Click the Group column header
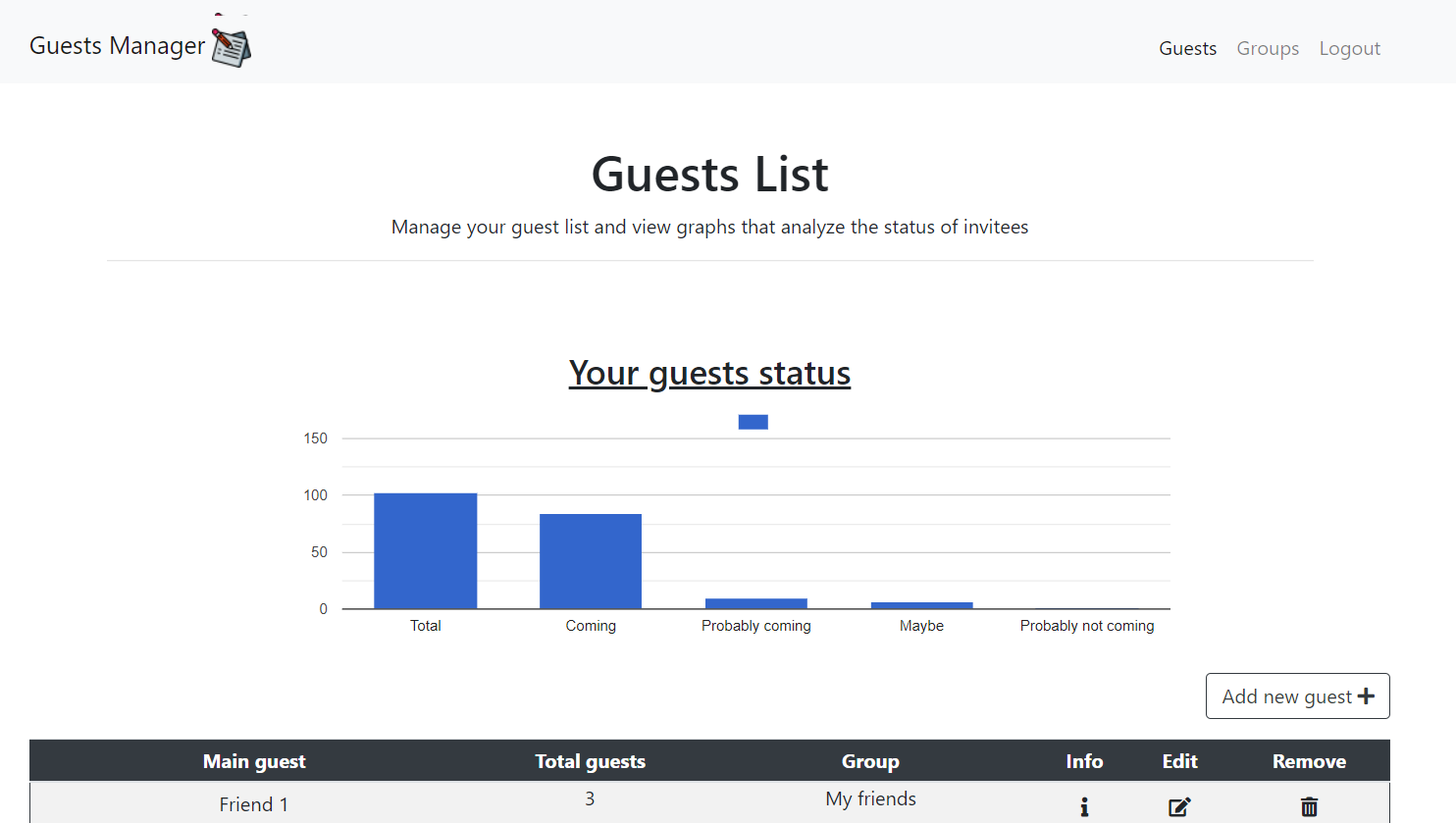This screenshot has width=1456, height=823. (x=870, y=761)
